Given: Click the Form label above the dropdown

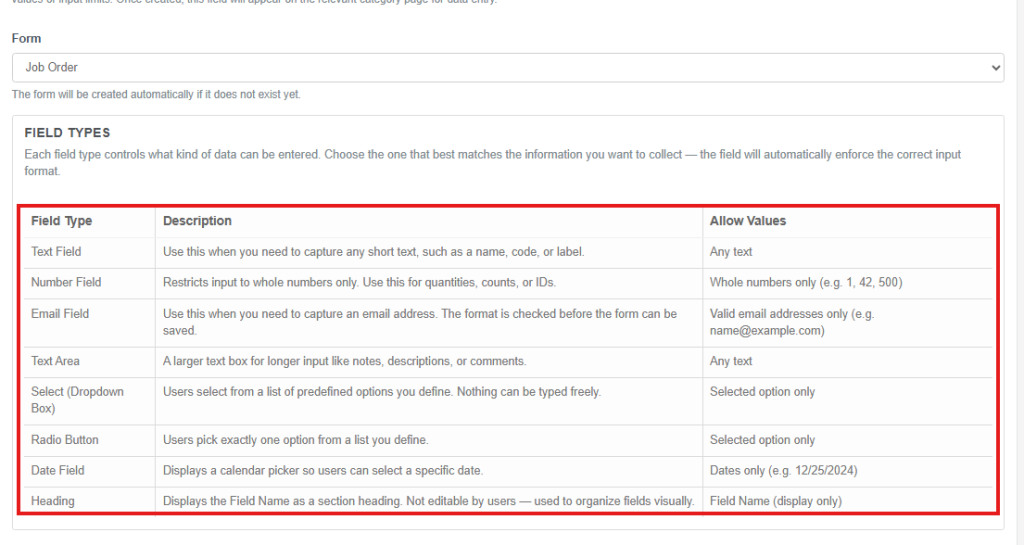Looking at the screenshot, I should click(26, 39).
